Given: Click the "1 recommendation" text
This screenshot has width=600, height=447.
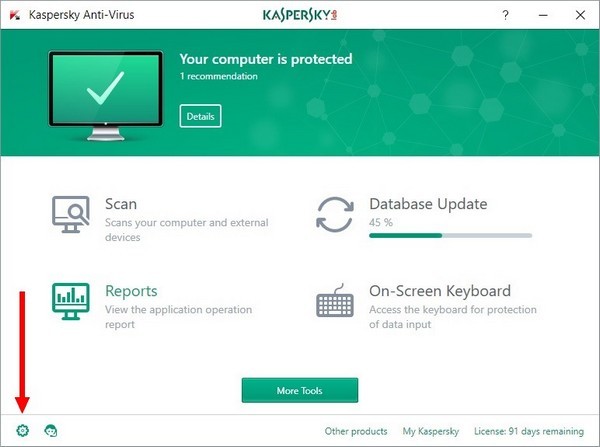Looking at the screenshot, I should 218,76.
